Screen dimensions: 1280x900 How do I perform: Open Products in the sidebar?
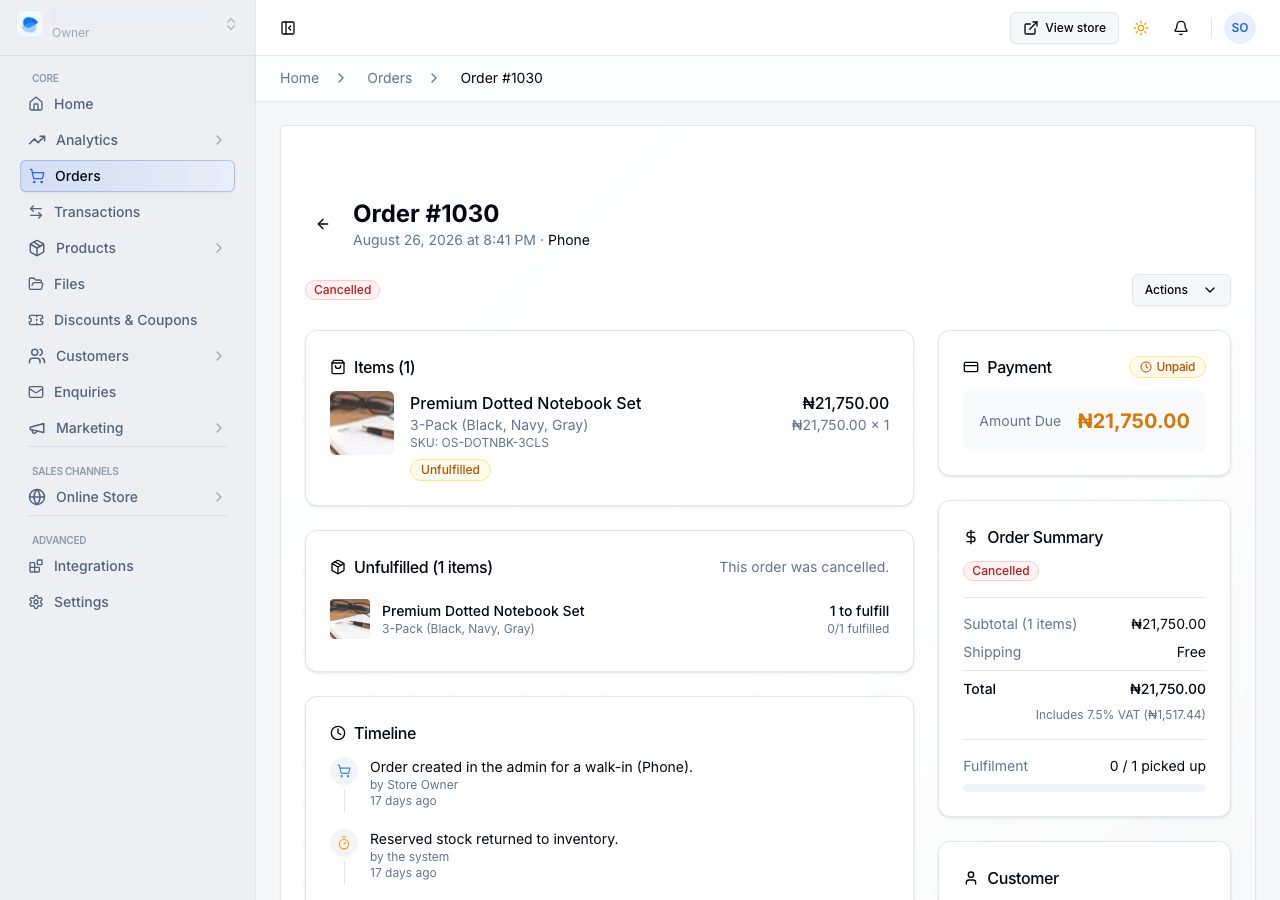click(127, 248)
